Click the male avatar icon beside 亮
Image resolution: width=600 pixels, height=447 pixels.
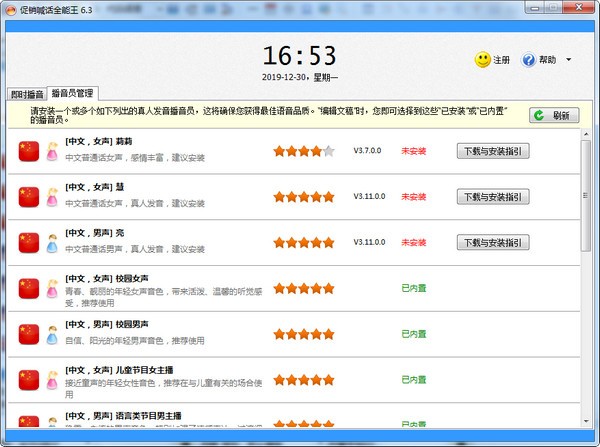[x=52, y=242]
